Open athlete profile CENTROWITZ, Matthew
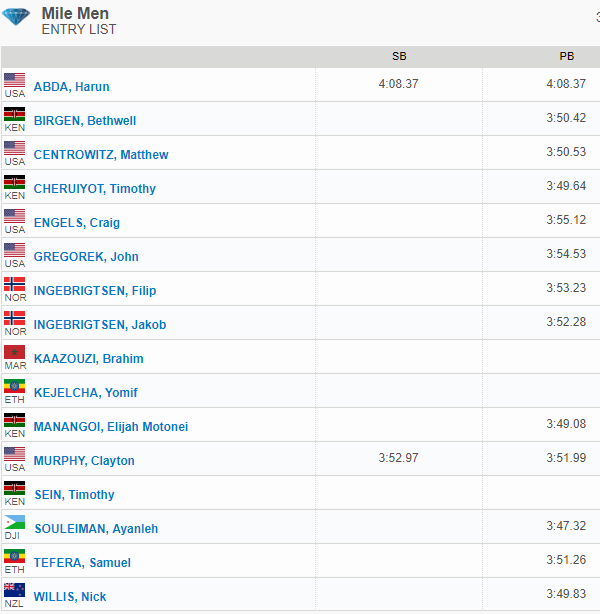600x614 pixels. click(101, 155)
